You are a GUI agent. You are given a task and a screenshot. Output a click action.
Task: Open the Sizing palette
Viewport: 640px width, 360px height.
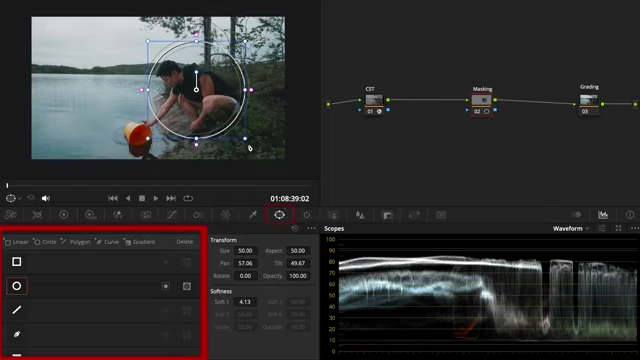tap(414, 215)
